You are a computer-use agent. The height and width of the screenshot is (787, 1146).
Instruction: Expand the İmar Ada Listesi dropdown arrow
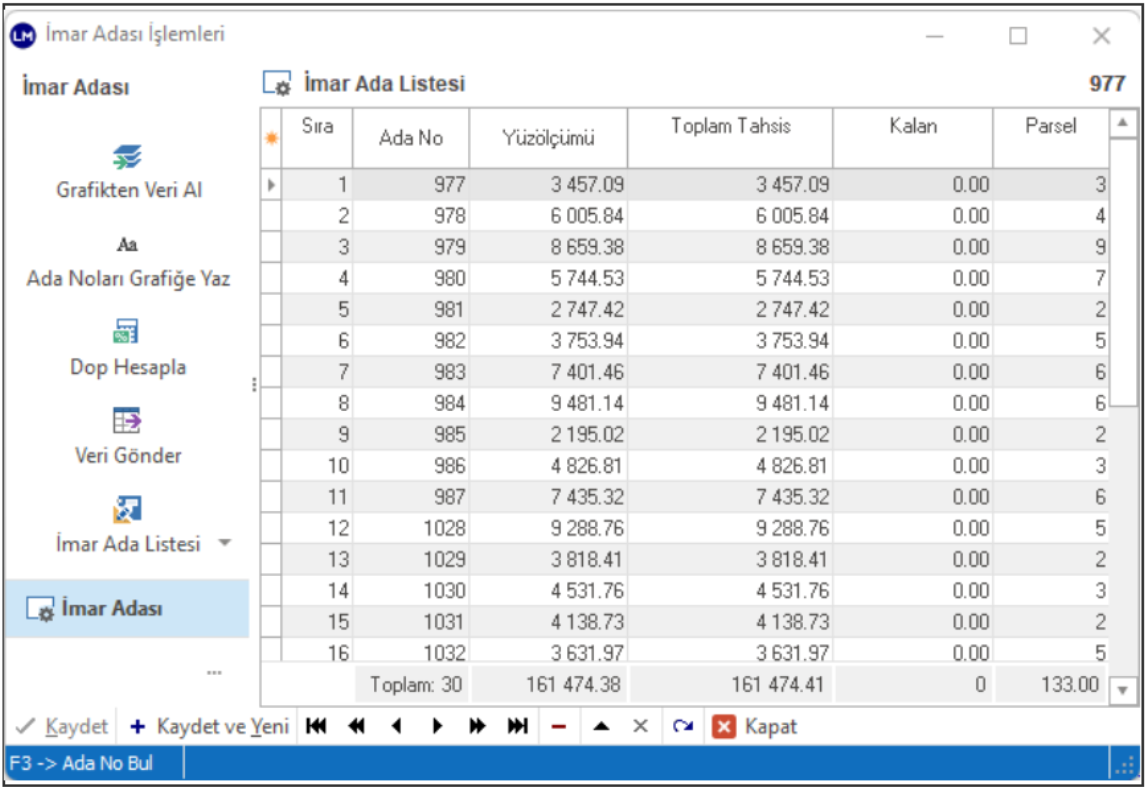[225, 543]
